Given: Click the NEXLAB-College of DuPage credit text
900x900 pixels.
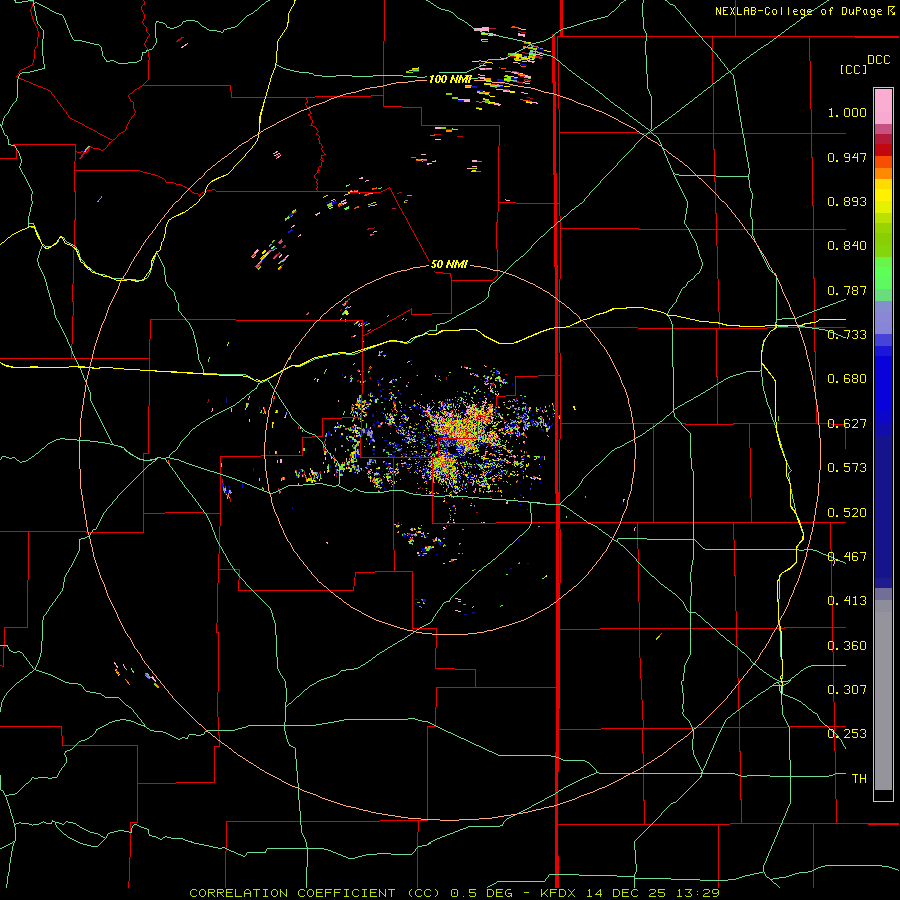Looking at the screenshot, I should pyautogui.click(x=798, y=11).
